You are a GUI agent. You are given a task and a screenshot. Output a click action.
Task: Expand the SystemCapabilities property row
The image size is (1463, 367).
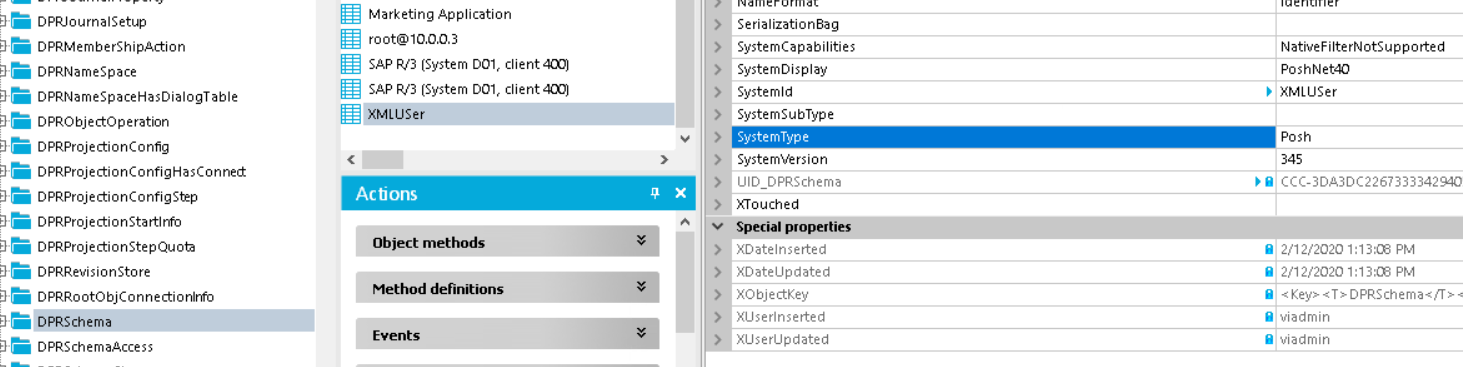pos(718,47)
